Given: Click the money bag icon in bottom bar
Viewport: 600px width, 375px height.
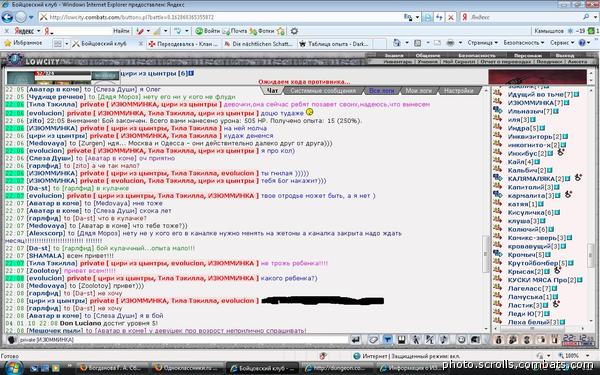Looking at the screenshot, I should [x=499, y=339].
